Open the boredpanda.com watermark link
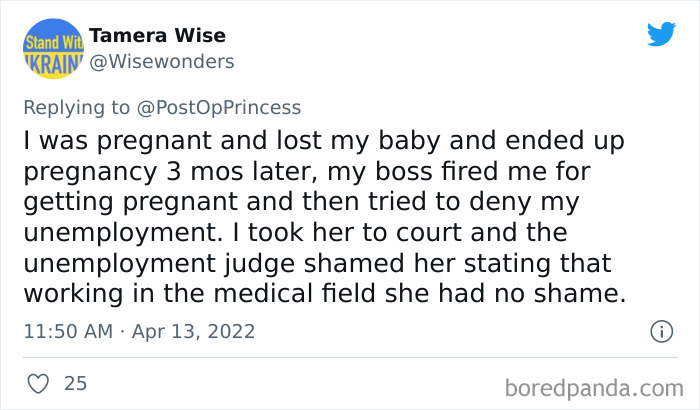Image resolution: width=700 pixels, height=410 pixels. point(595,385)
